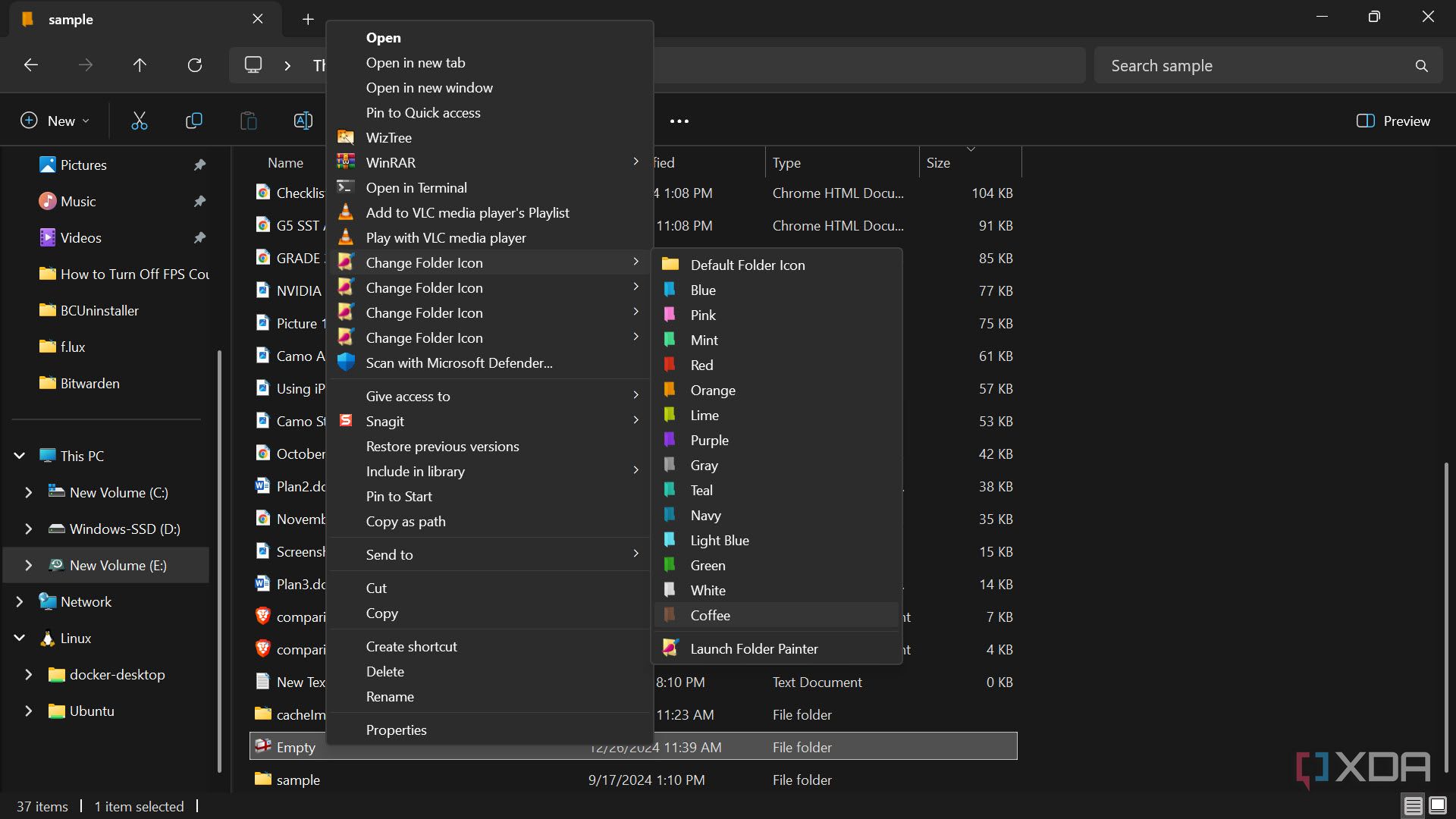The image size is (1456, 819).
Task: Open the New dropdown menu
Action: tap(55, 121)
